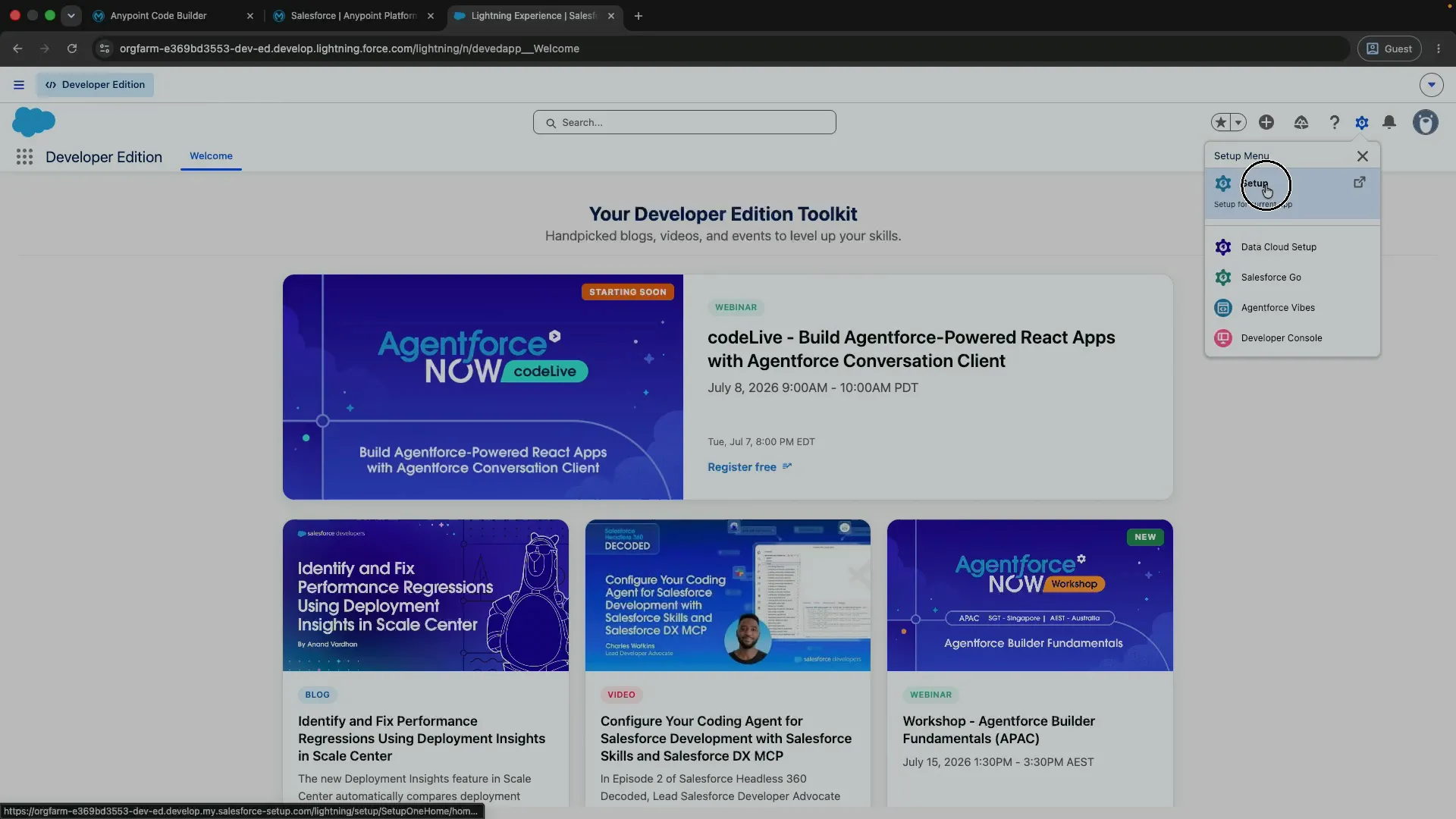Screen dimensions: 1456x819
Task: Open the Trailhead guidance icon
Action: pos(1301,122)
